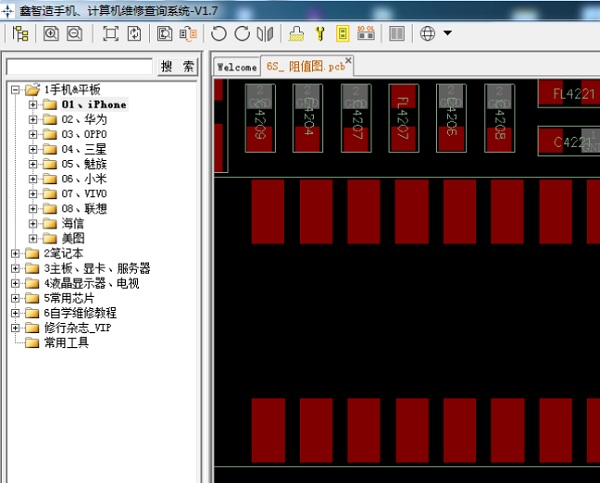The width and height of the screenshot is (600, 483).
Task: Click the globe web icon
Action: pos(427,34)
